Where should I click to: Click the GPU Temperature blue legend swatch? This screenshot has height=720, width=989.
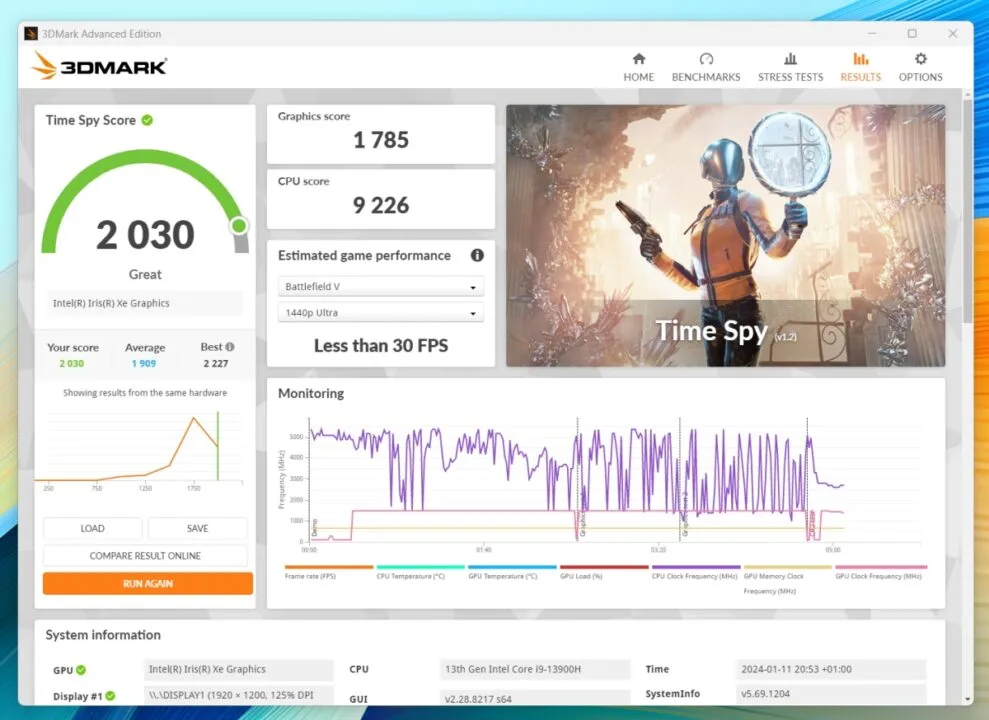(512, 567)
